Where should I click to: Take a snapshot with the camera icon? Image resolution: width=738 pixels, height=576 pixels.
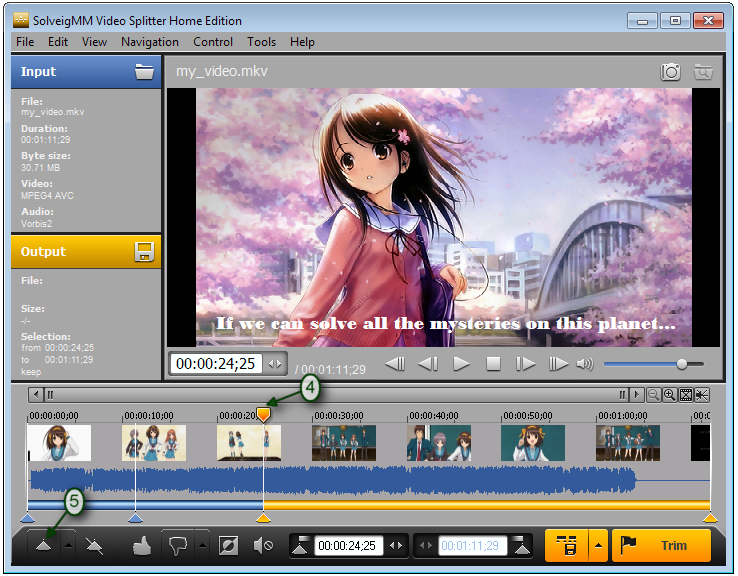pos(671,72)
